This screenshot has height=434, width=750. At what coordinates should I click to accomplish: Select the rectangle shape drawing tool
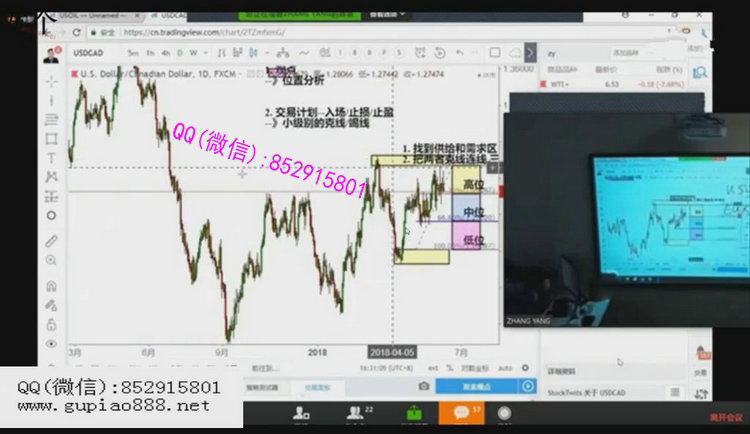51,138
